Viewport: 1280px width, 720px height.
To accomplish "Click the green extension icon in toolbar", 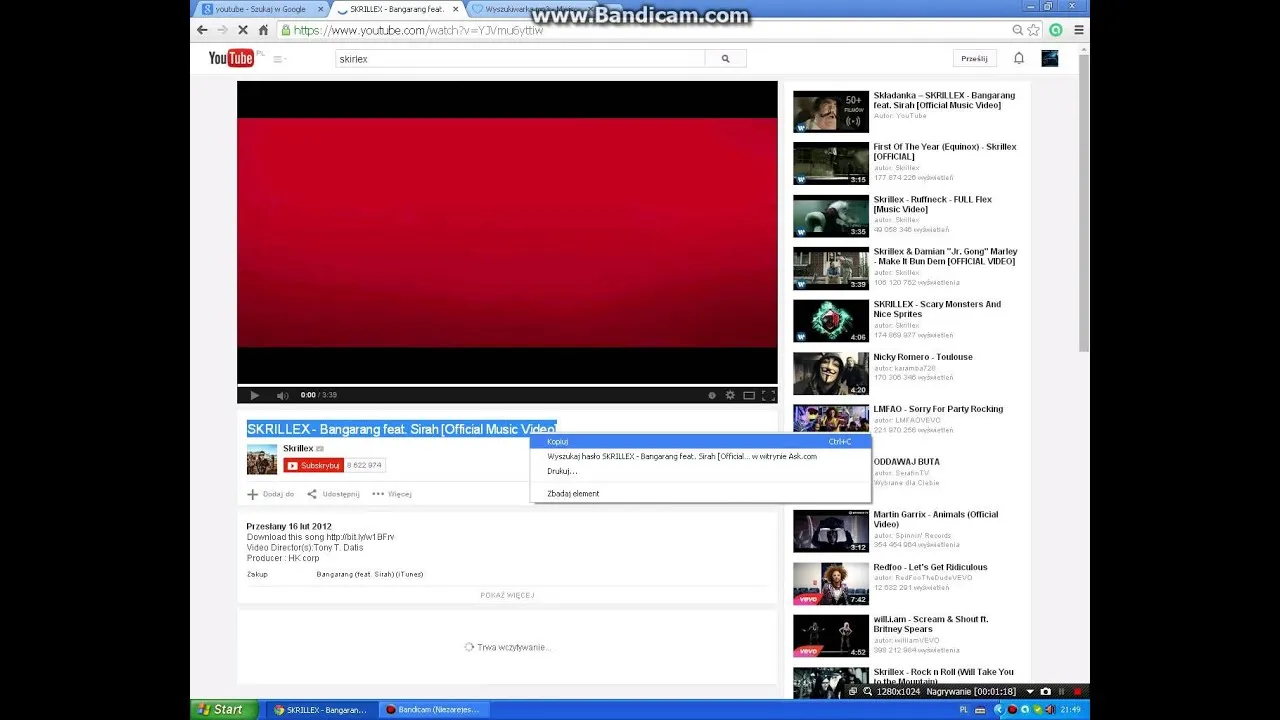I will pos(1056,30).
